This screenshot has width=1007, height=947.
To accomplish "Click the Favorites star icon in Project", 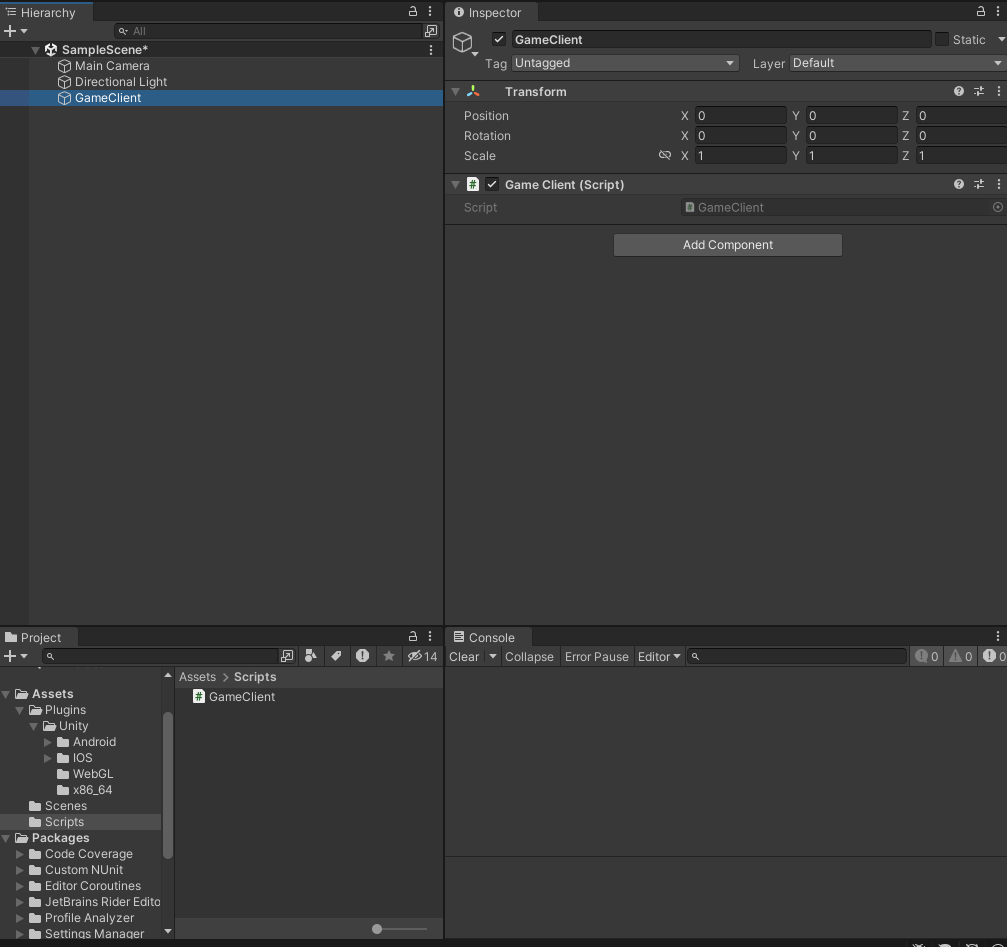I will [389, 656].
